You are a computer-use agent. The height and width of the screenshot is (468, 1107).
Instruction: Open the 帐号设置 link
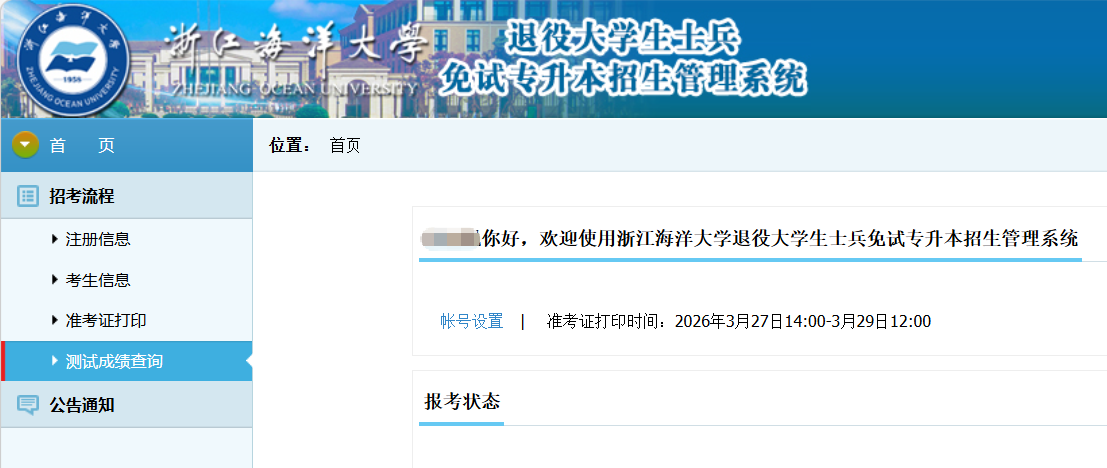[472, 321]
